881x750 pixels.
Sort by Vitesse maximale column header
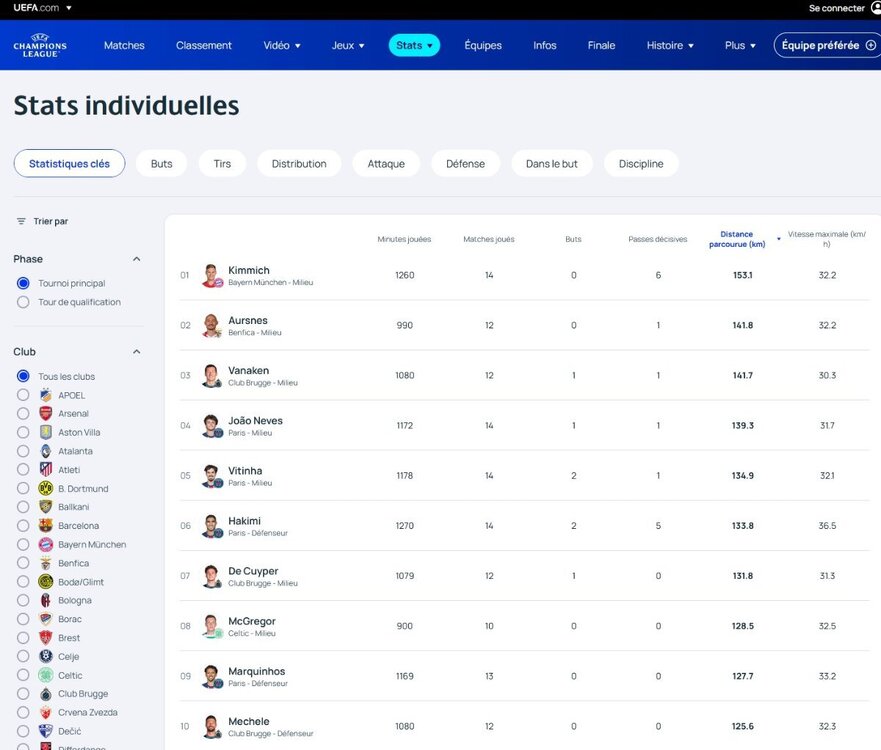pos(826,239)
